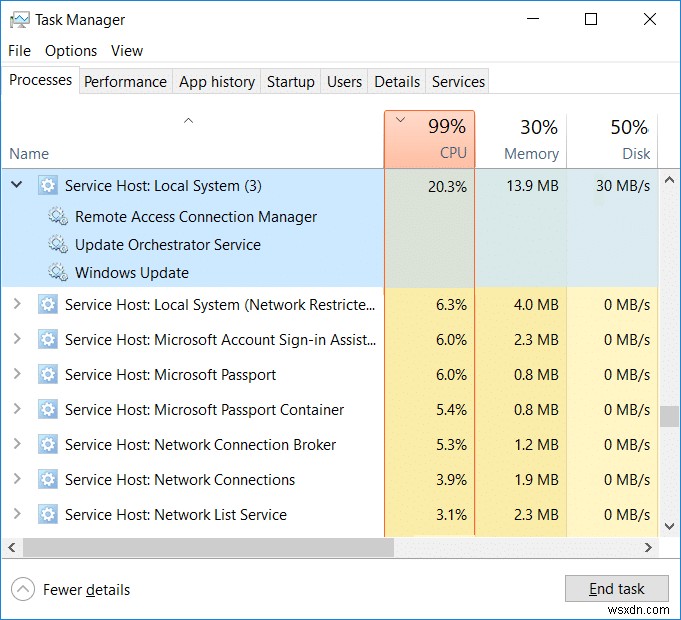Click the gear icon of Service Host: Network Connections
The height and width of the screenshot is (620, 681).
pos(48,479)
